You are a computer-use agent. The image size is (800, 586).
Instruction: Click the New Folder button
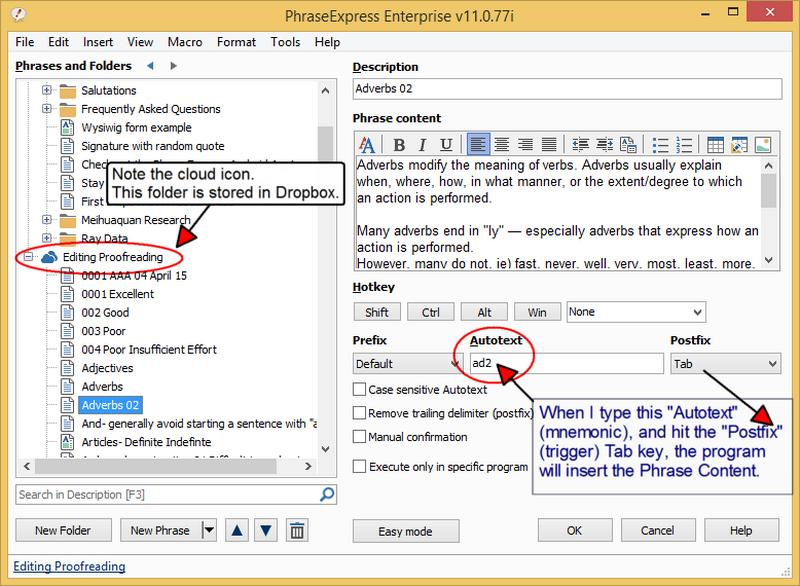(63, 530)
